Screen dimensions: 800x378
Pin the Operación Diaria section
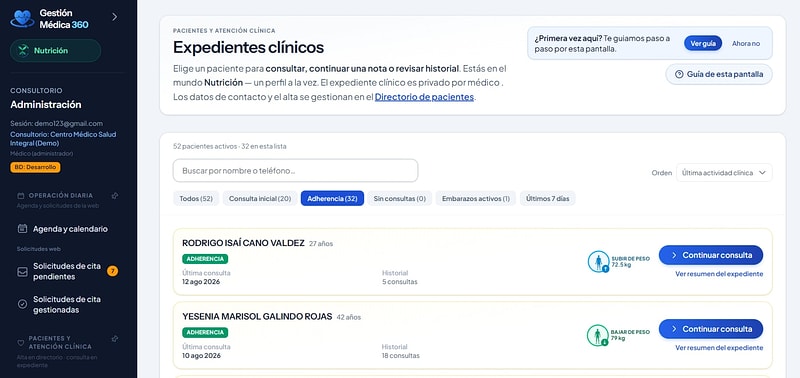point(115,195)
